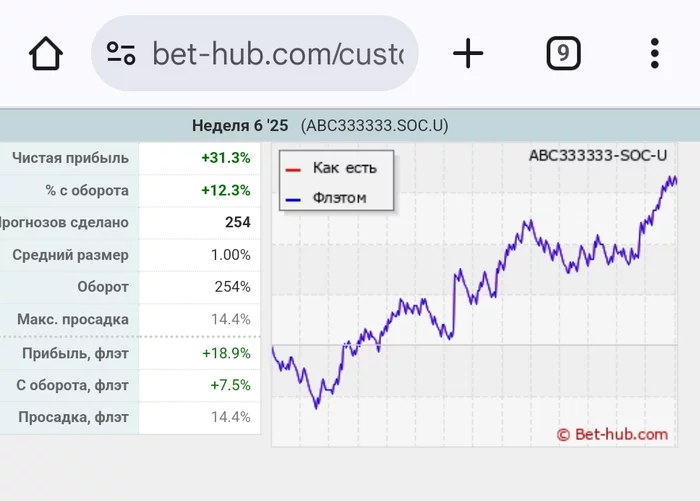700x501 pixels.
Task: Open the tab switcher showing 9 tabs
Action: pos(563,54)
